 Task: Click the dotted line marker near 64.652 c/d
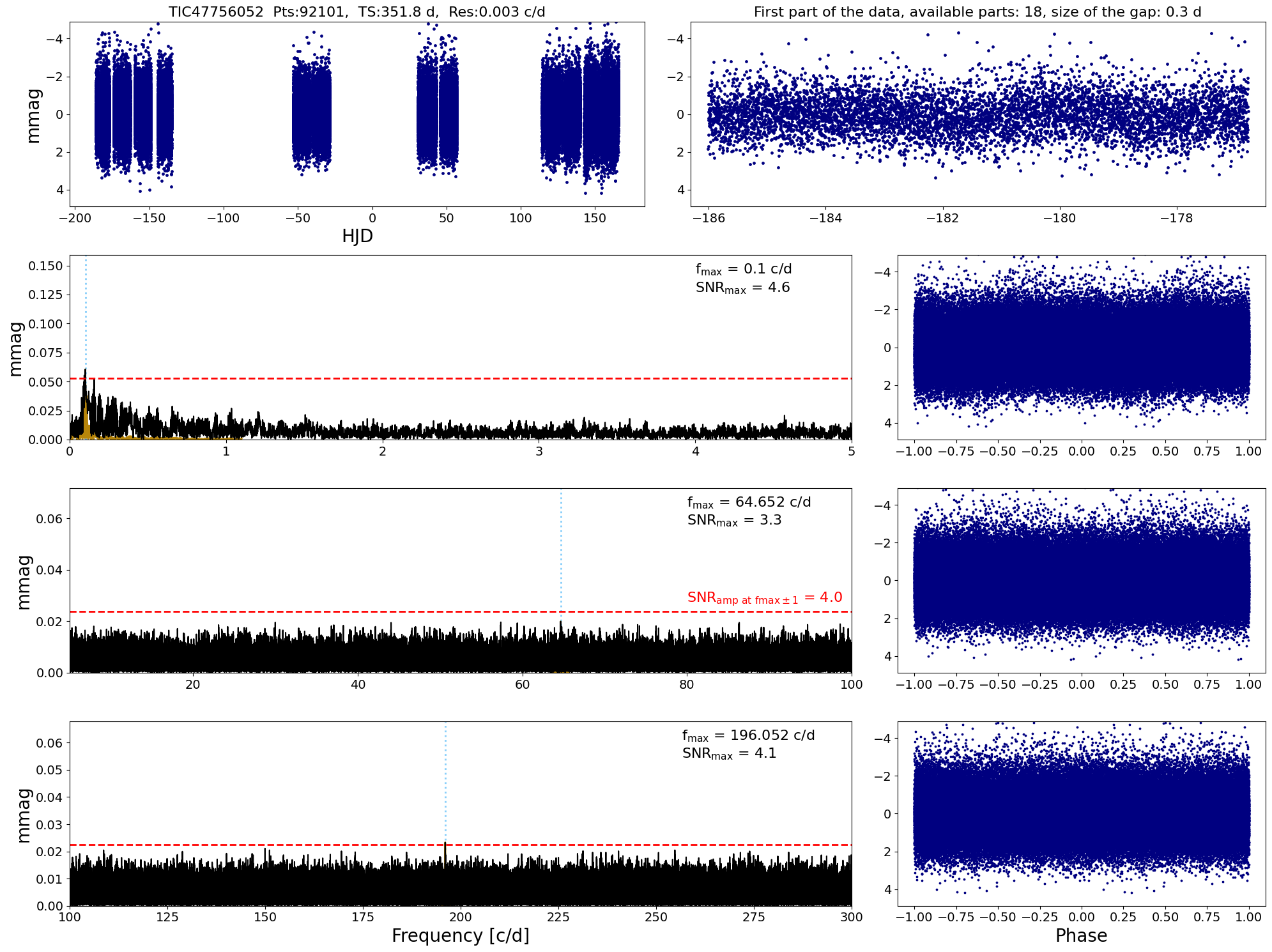point(561,556)
